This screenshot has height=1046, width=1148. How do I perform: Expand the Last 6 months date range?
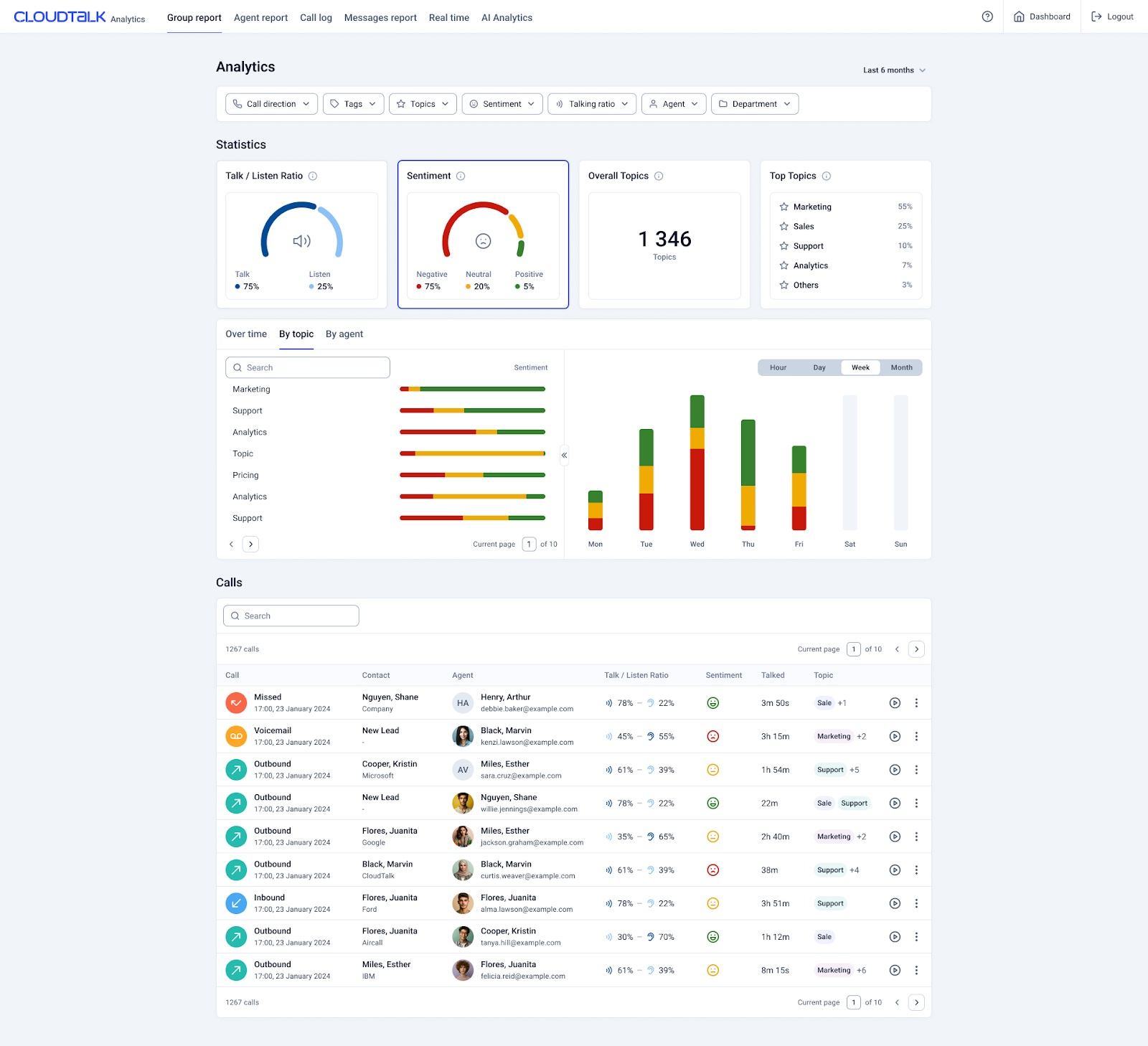coord(894,70)
